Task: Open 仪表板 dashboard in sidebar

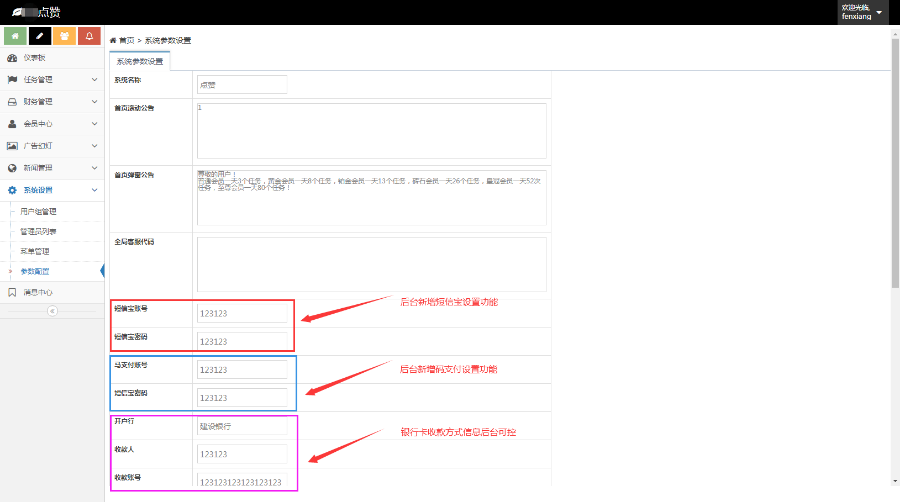Action: (x=34, y=58)
